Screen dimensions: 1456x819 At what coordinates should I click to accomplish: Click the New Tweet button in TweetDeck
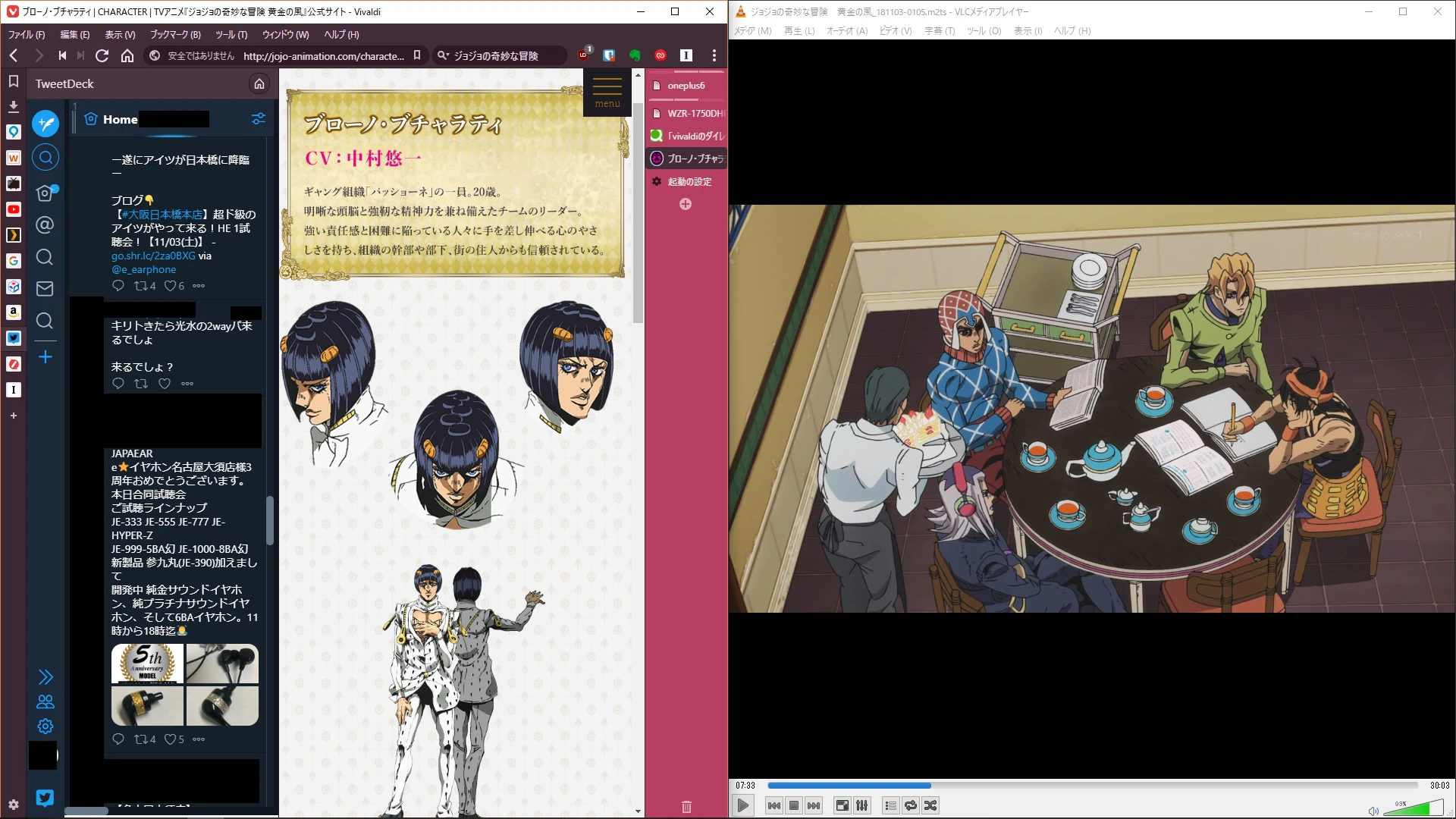45,123
